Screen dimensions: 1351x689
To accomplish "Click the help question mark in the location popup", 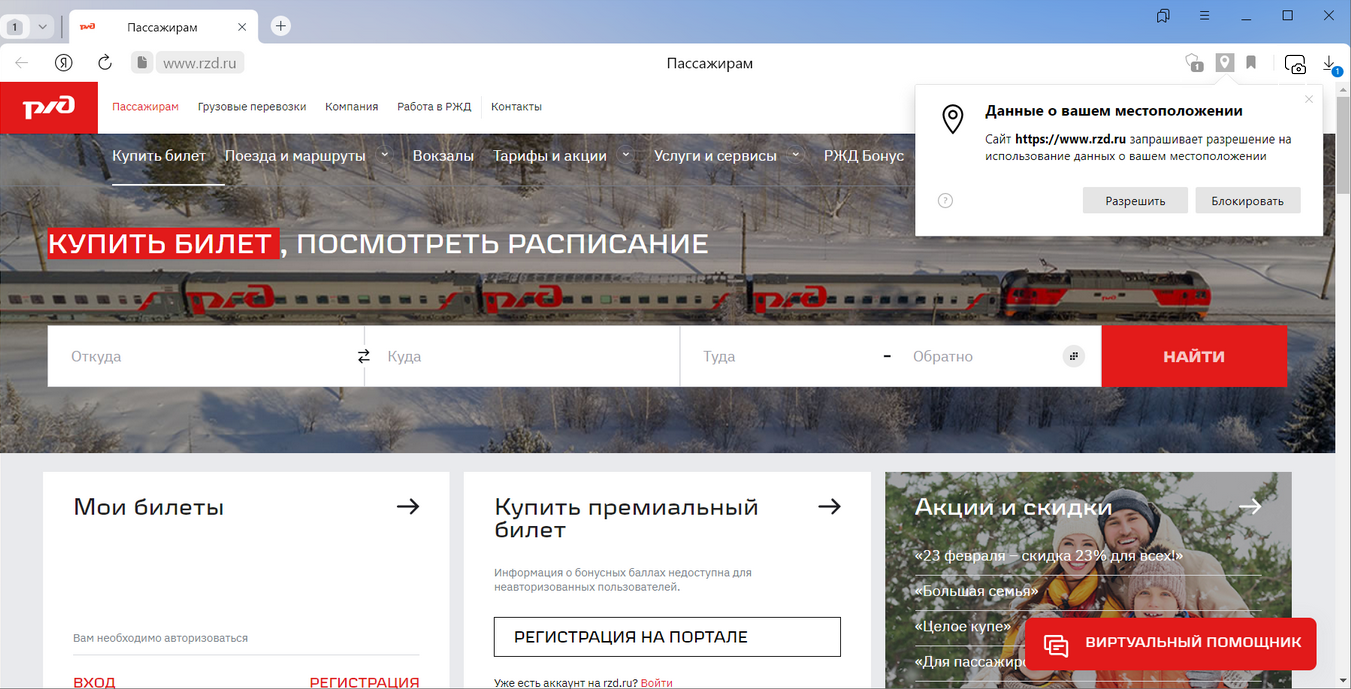I will click(x=945, y=200).
